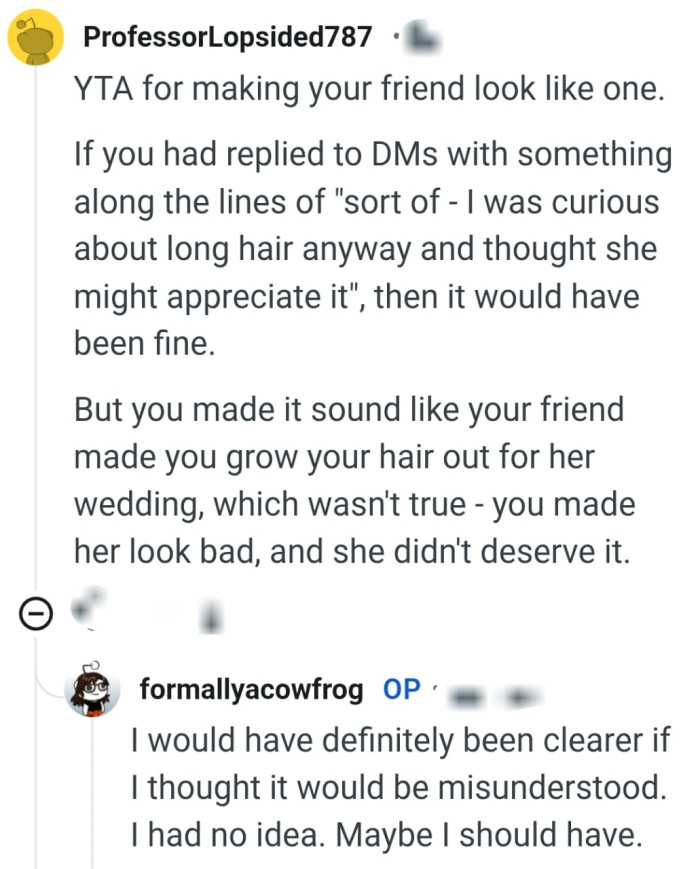Collapse ProfessorLopsided787's comment with the minus icon
Viewport: 700px width, 869px height.
coord(36,613)
